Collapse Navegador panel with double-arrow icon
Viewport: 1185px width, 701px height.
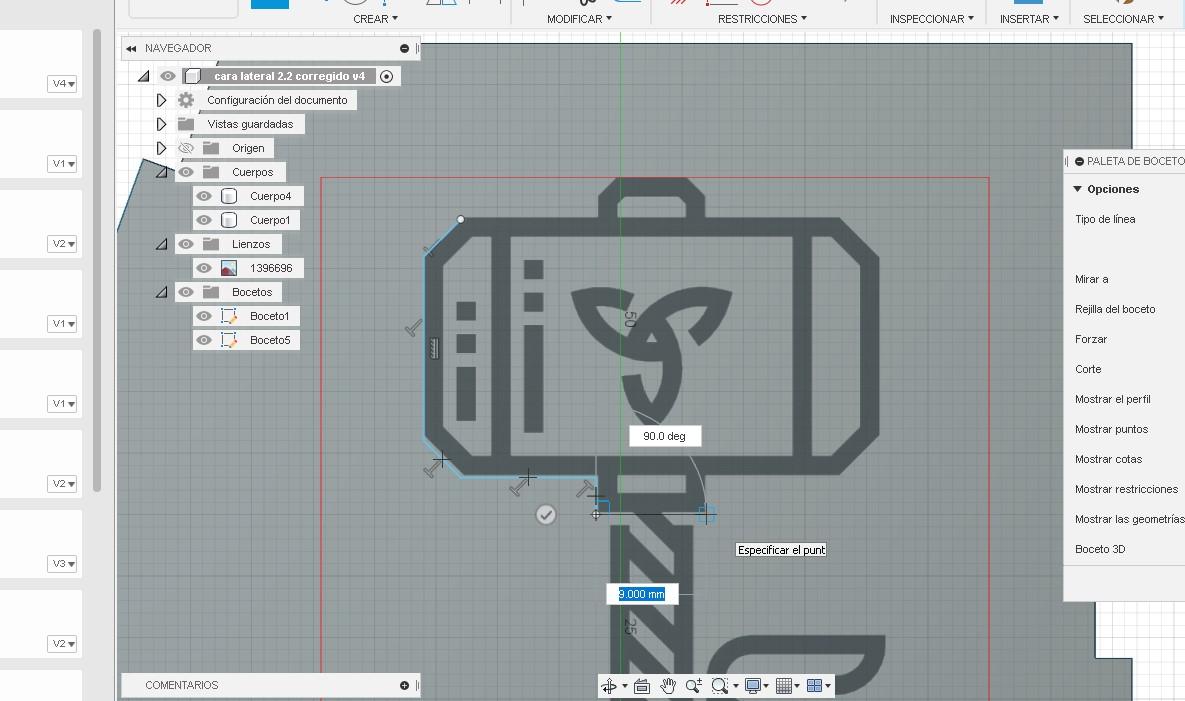pos(131,48)
